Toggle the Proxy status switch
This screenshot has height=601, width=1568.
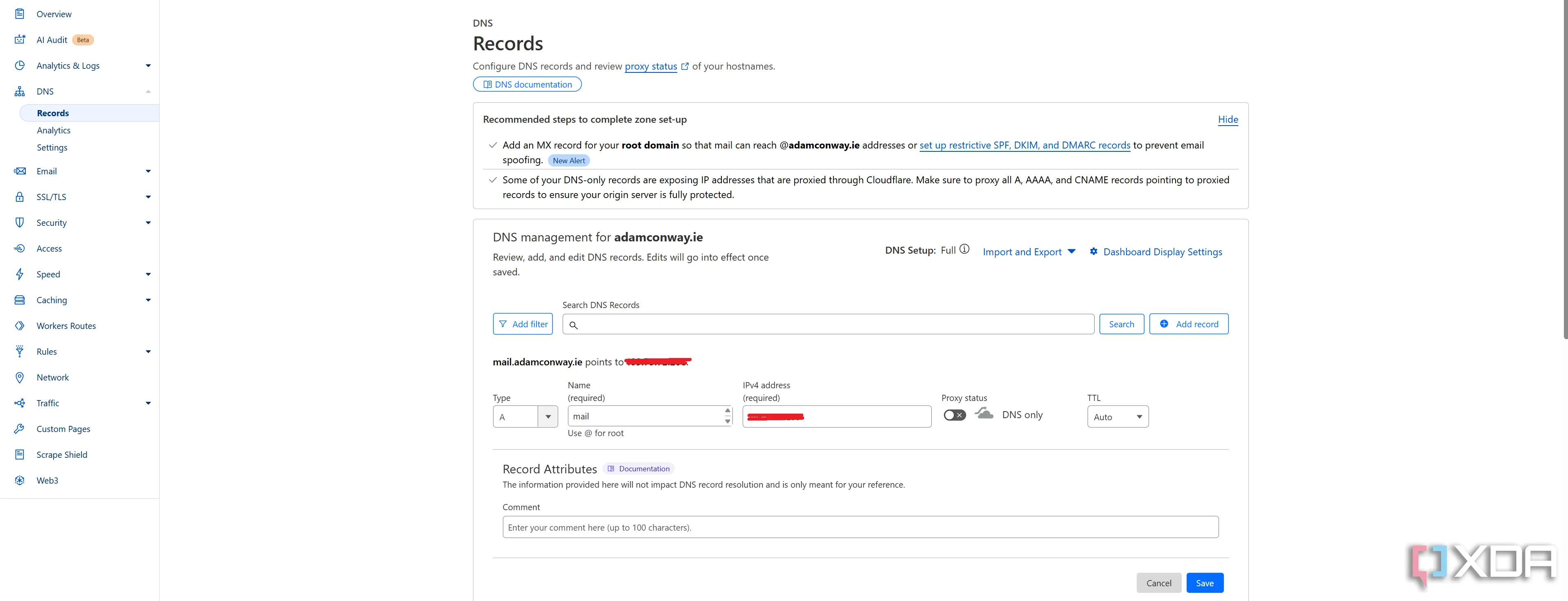pos(955,415)
